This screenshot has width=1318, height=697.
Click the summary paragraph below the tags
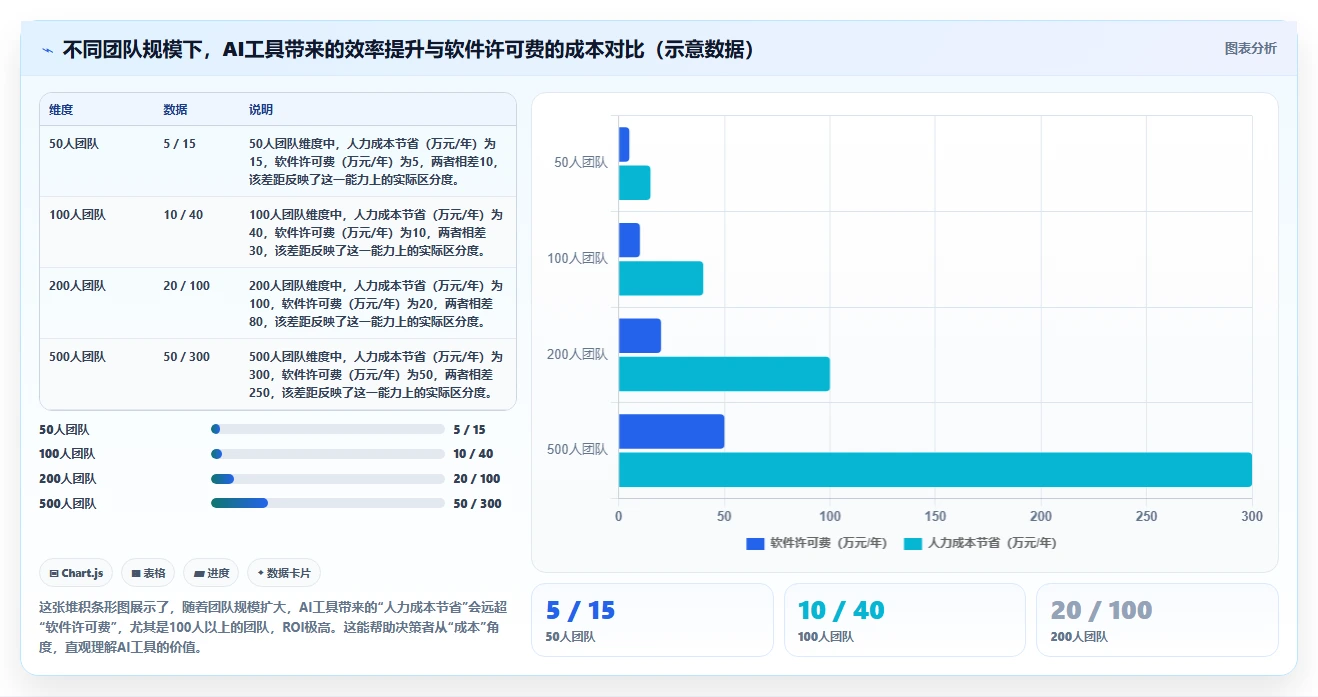point(274,627)
